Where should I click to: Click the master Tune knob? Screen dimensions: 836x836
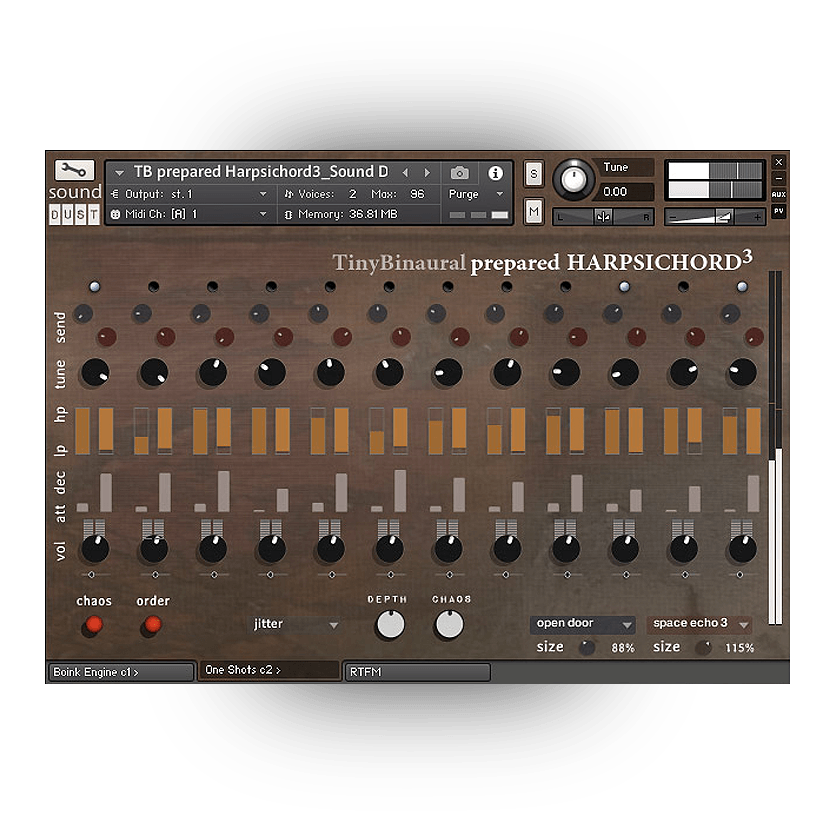coord(574,179)
